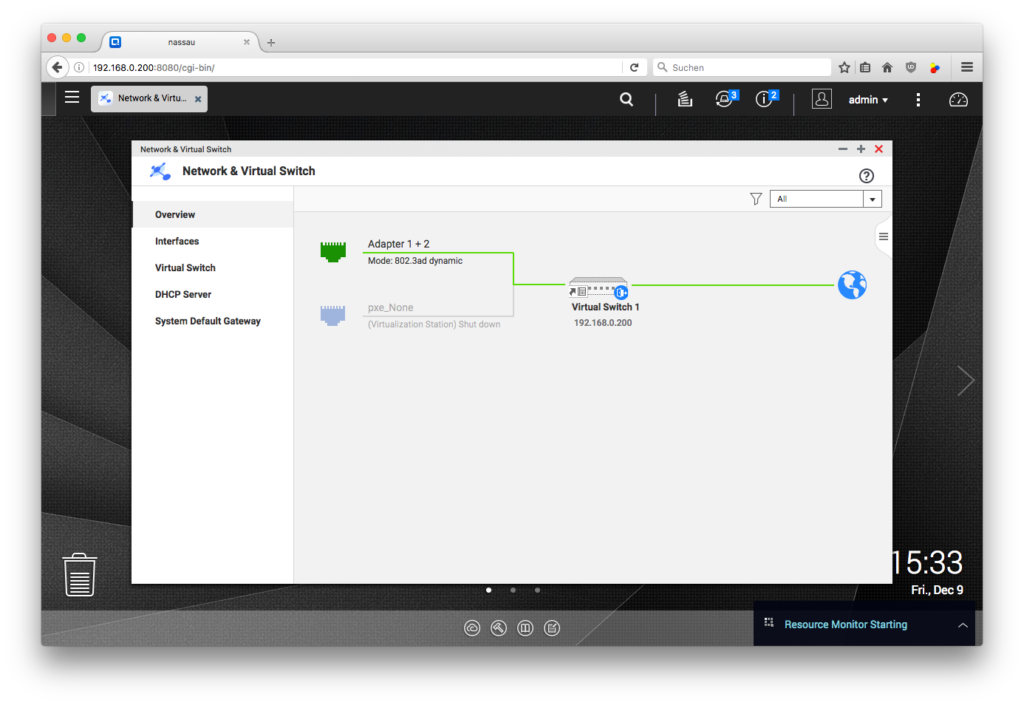Open the dashboard gauge icon

pyautogui.click(x=958, y=99)
